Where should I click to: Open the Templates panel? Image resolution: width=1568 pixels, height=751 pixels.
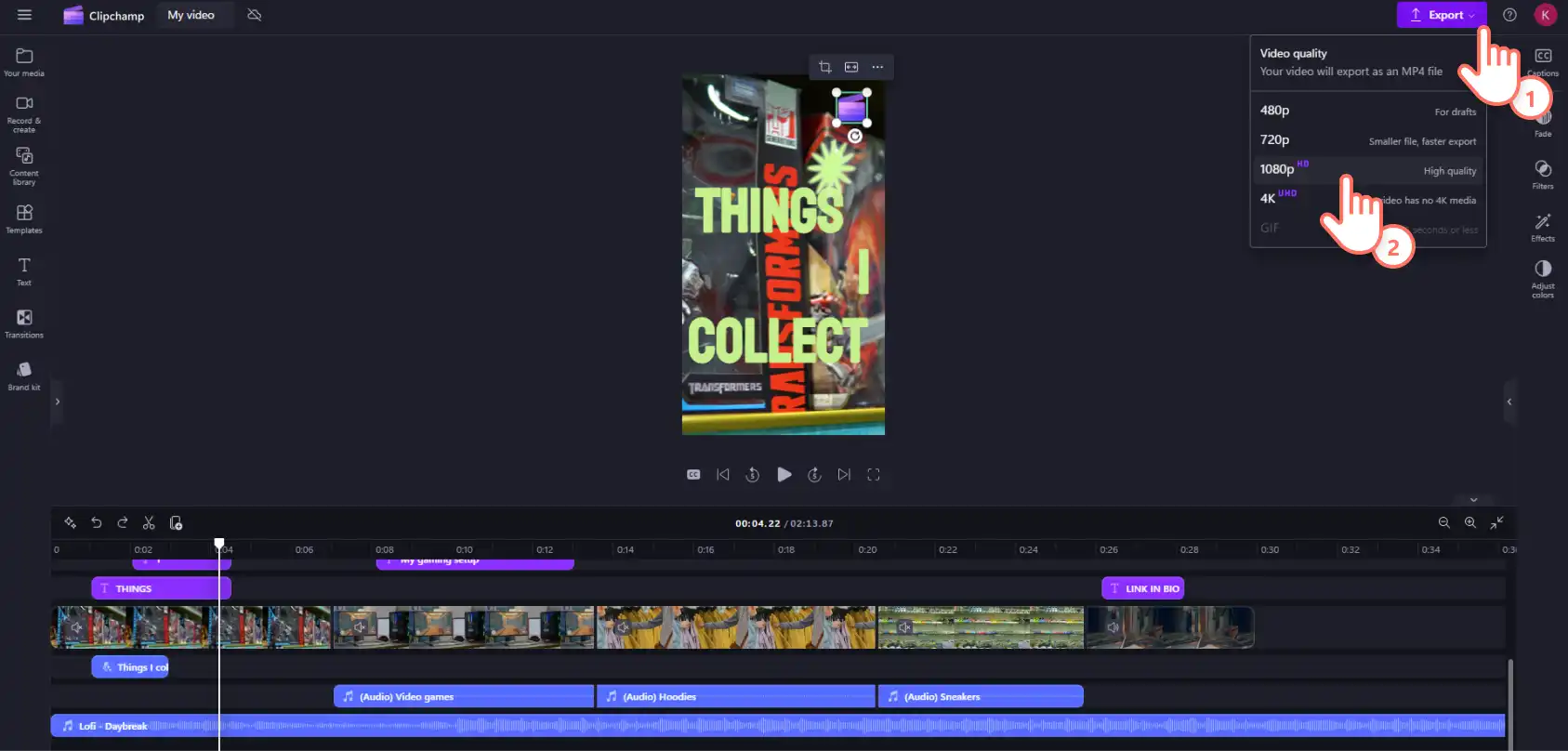pos(24,218)
